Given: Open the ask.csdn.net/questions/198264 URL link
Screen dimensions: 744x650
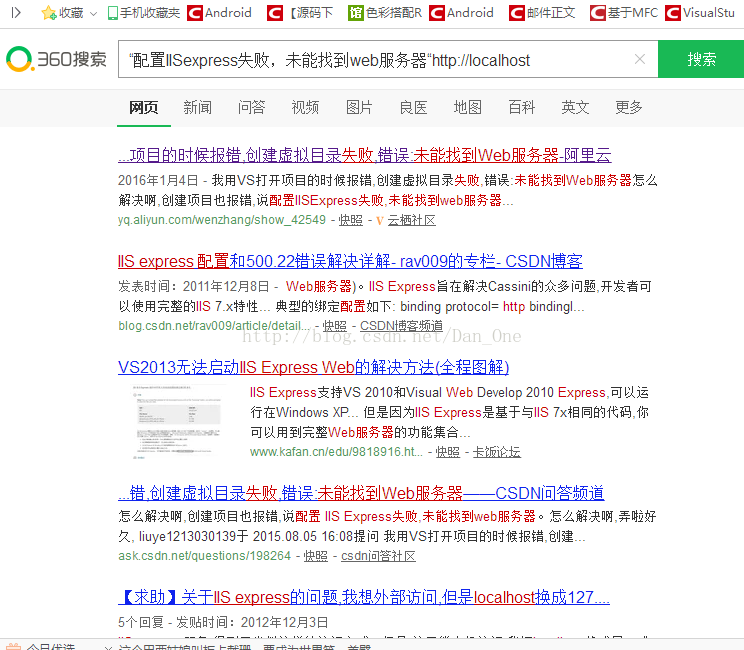Looking at the screenshot, I should (x=205, y=556).
